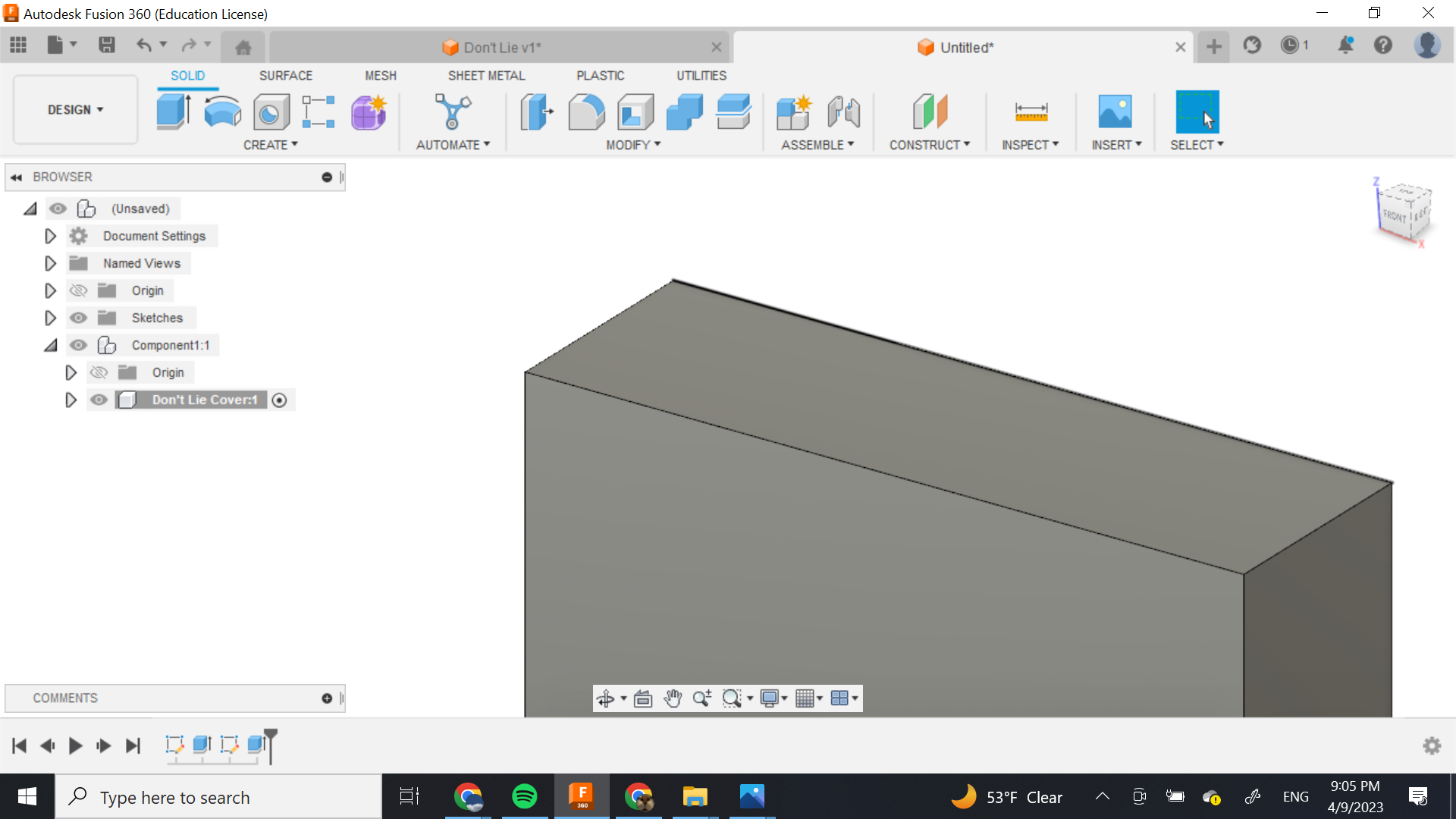Show the top-level Origin folder
This screenshot has width=1456, height=819.
click(79, 290)
